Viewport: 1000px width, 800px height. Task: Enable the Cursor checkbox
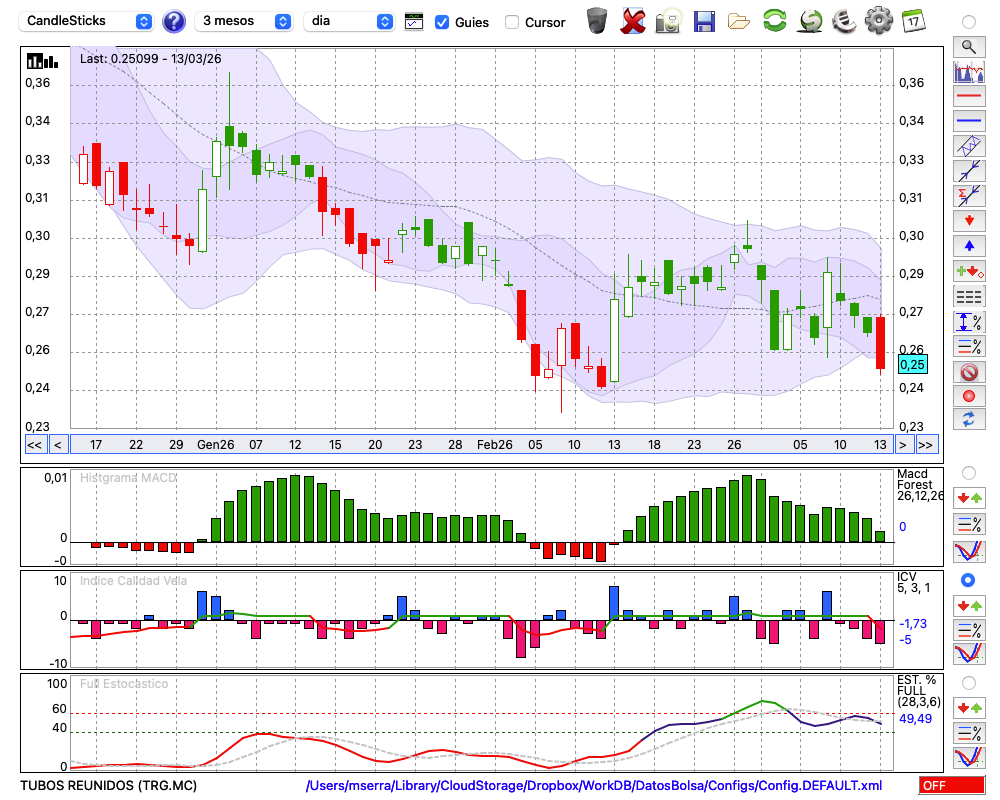(511, 22)
